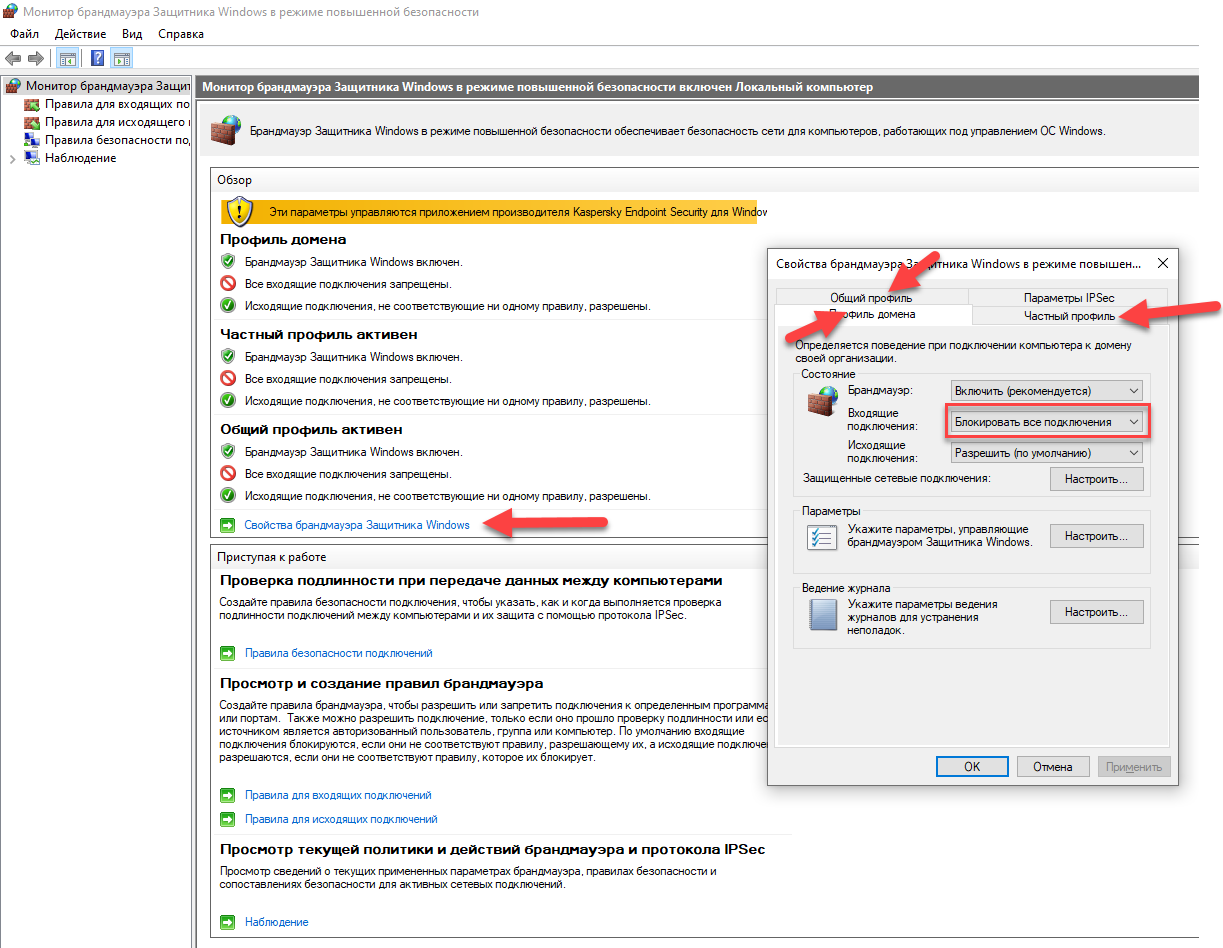Image resolution: width=1223 pixels, height=948 pixels.
Task: Click the green arrow beside Свойства брандмауэра Защитника Windows
Action: pyautogui.click(x=228, y=525)
